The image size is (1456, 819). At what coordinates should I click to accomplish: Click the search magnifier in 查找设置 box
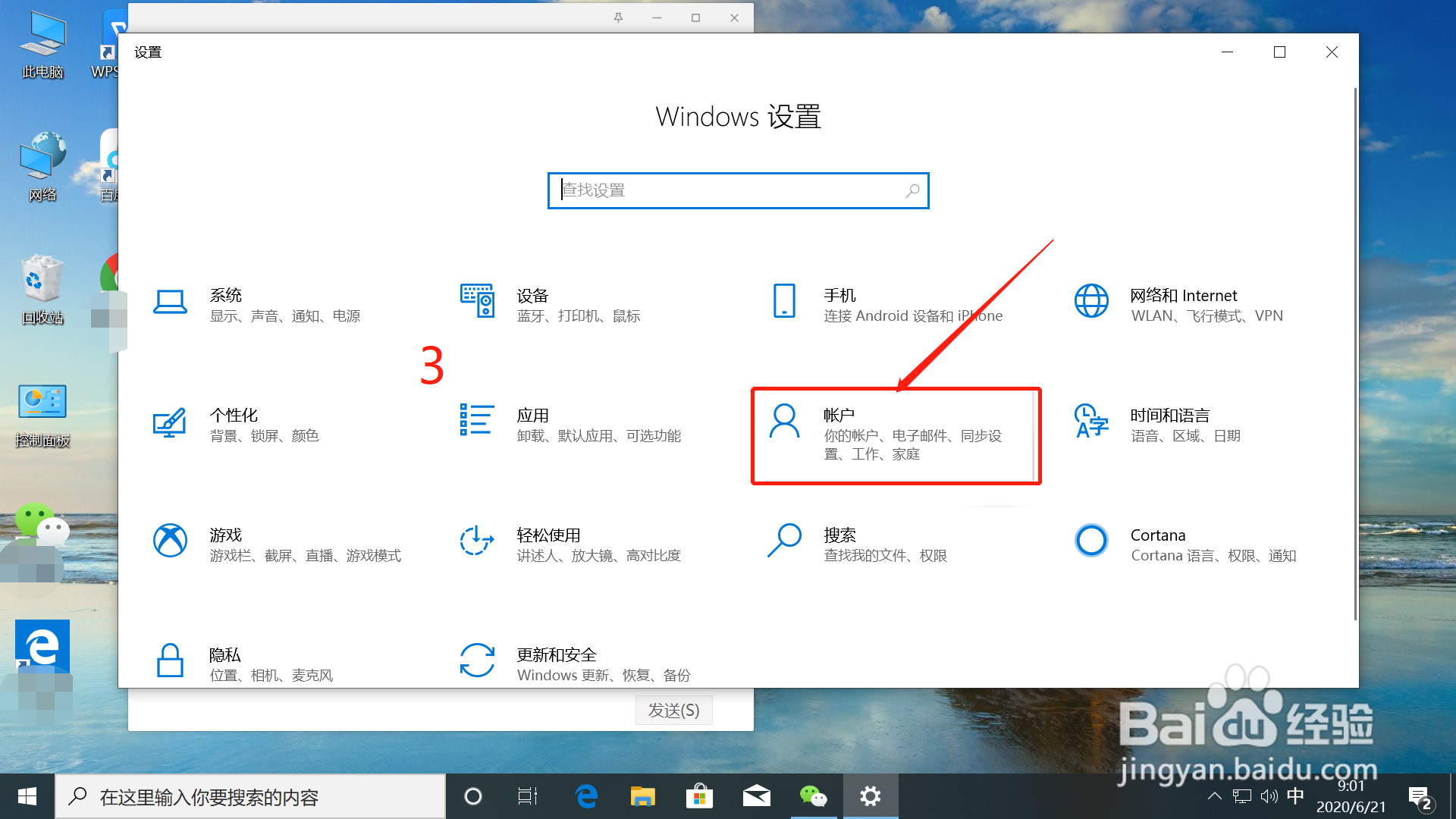coord(913,191)
